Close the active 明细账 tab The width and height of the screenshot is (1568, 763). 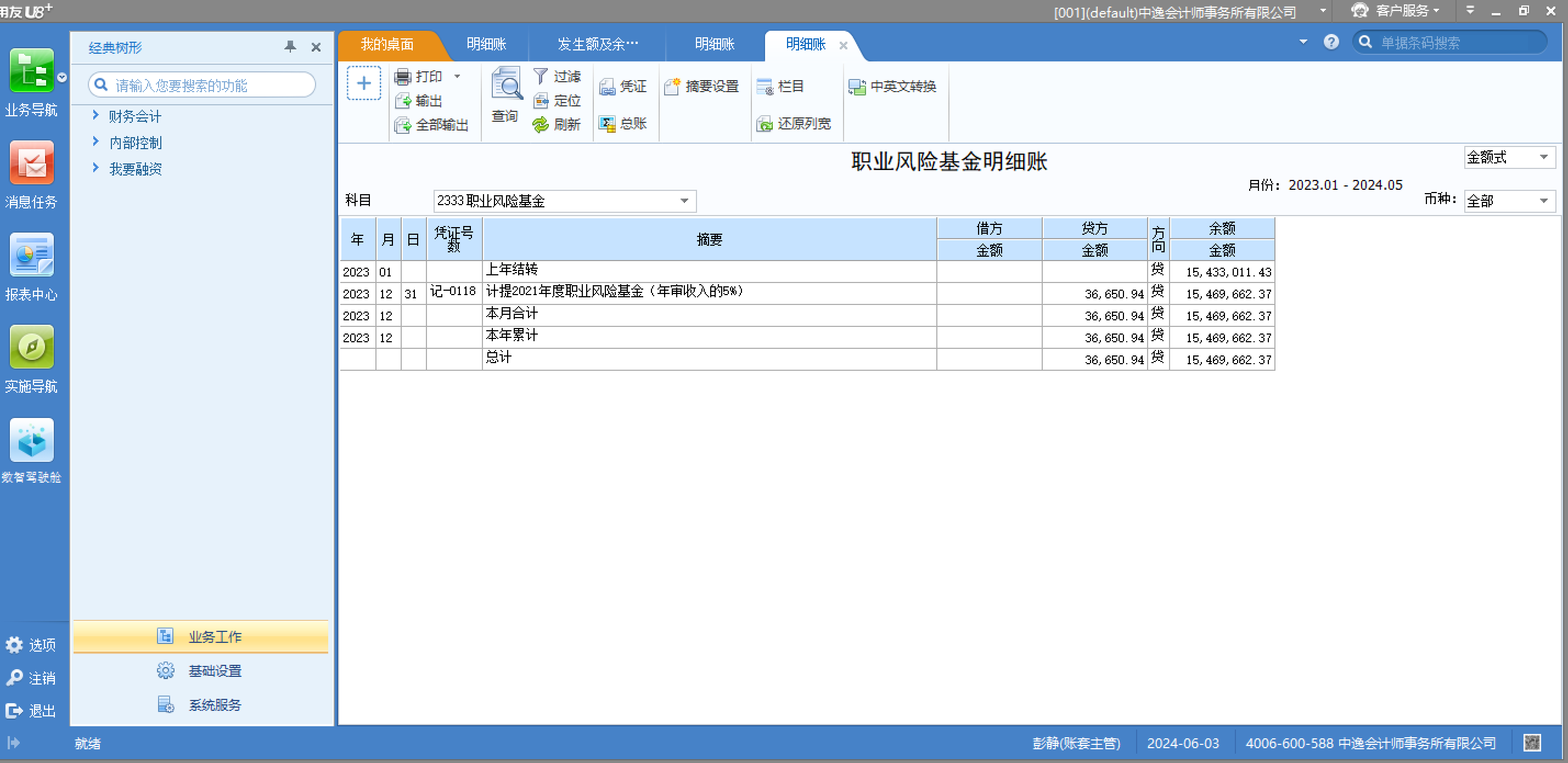843,45
